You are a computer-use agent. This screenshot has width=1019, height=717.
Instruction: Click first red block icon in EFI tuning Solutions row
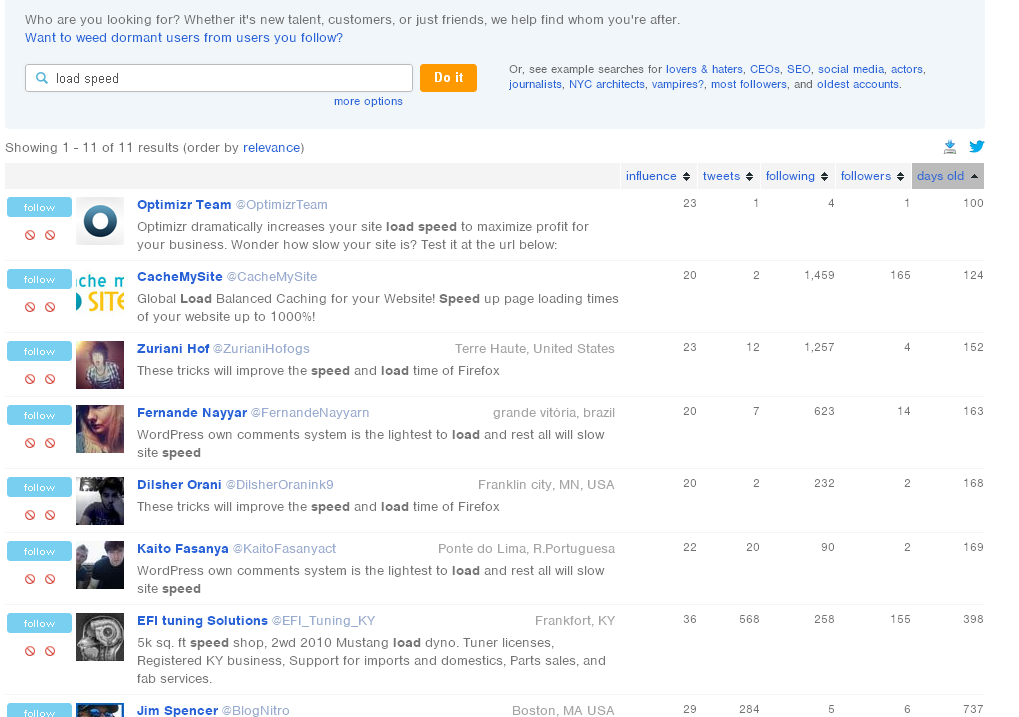30,651
